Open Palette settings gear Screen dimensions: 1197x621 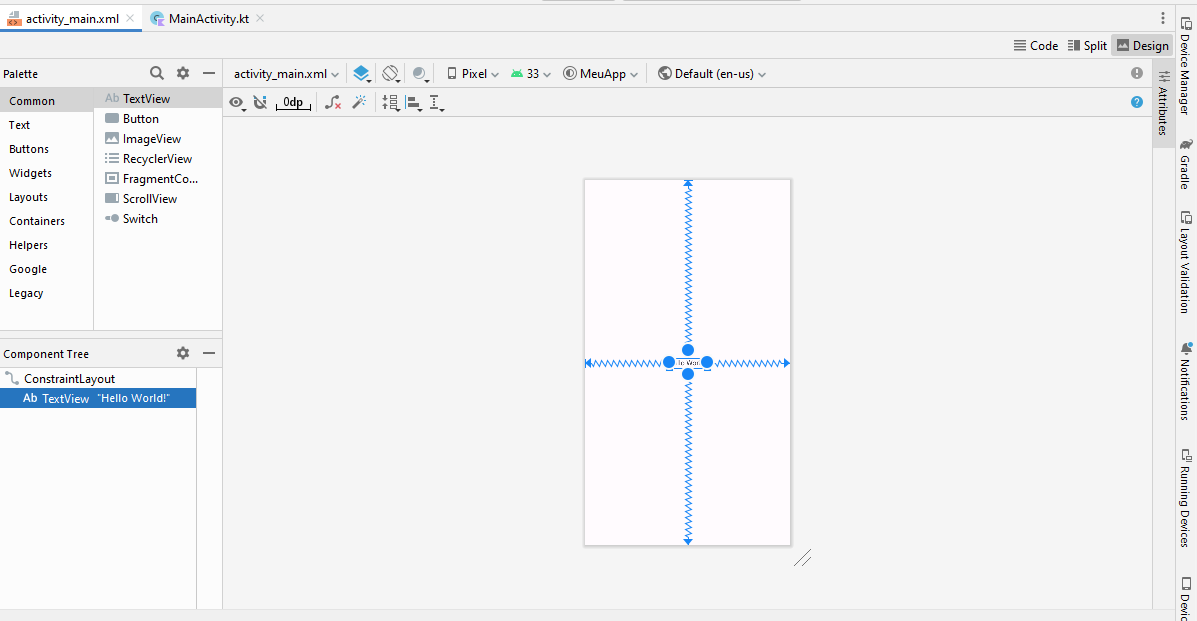(x=183, y=73)
